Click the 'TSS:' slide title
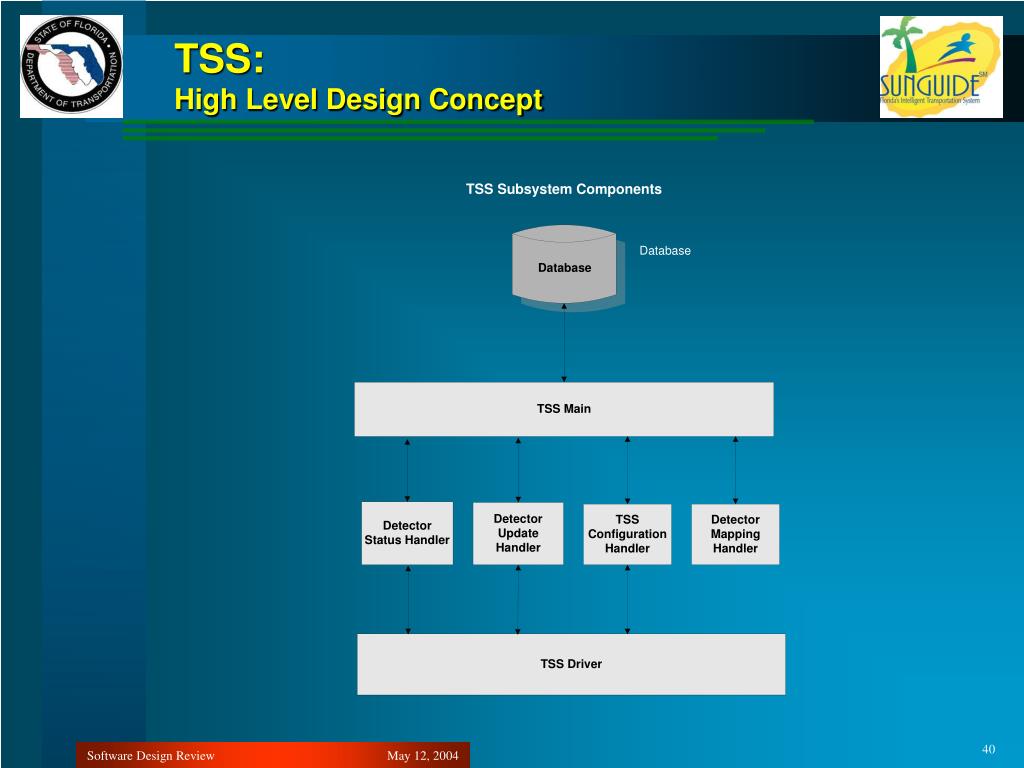This screenshot has width=1024, height=768. point(219,58)
